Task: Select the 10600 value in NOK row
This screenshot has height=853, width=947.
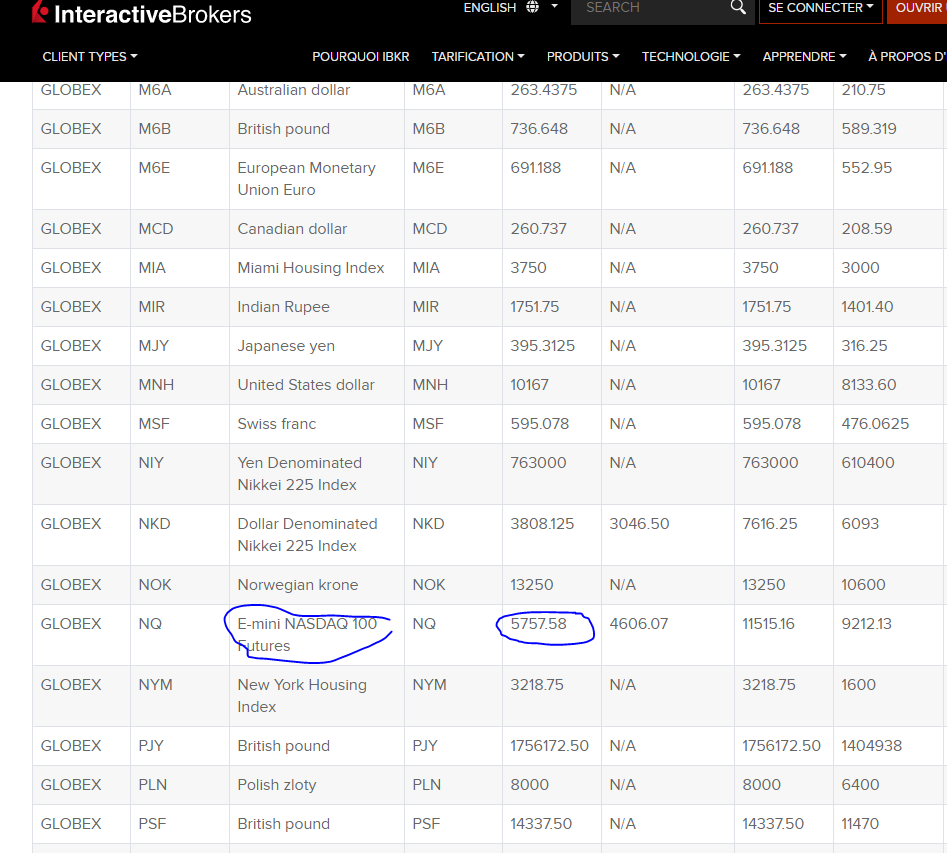Action: pos(863,585)
